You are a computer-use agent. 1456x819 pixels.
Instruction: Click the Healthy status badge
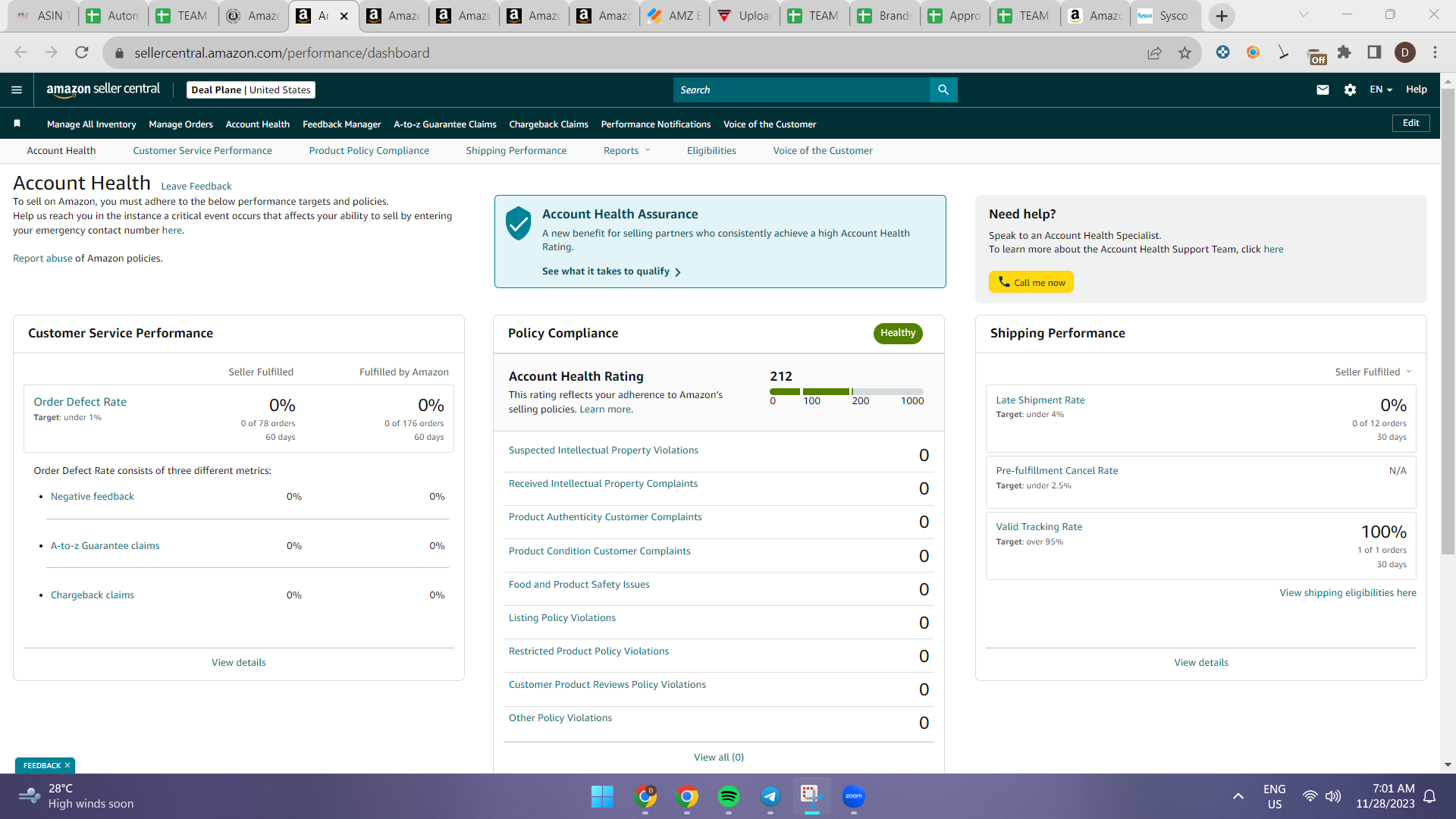[898, 333]
